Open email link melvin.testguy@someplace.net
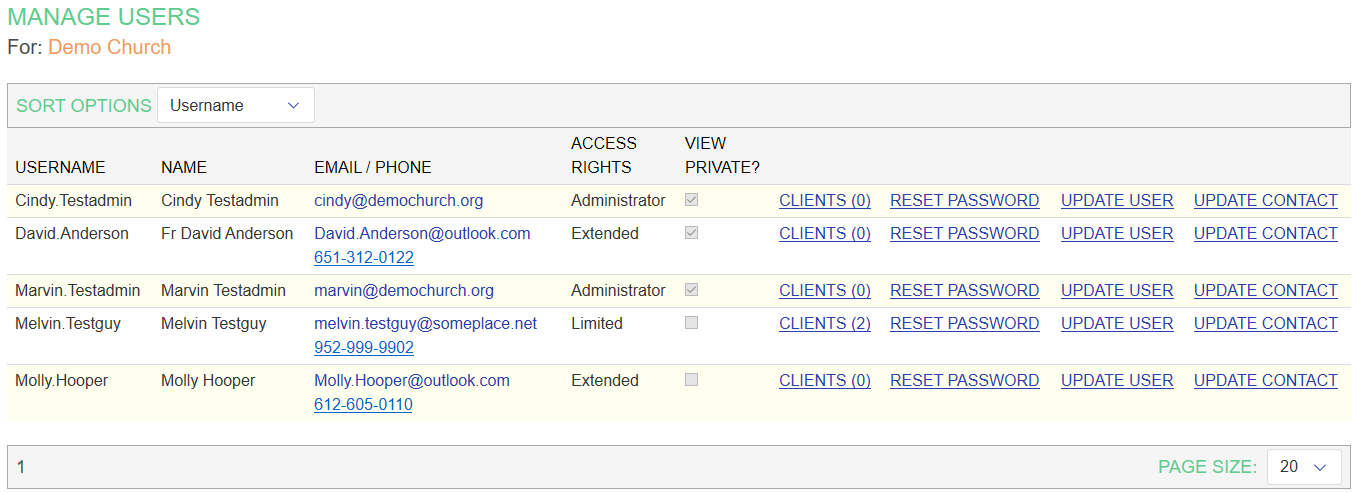The height and width of the screenshot is (493, 1358). coord(425,324)
